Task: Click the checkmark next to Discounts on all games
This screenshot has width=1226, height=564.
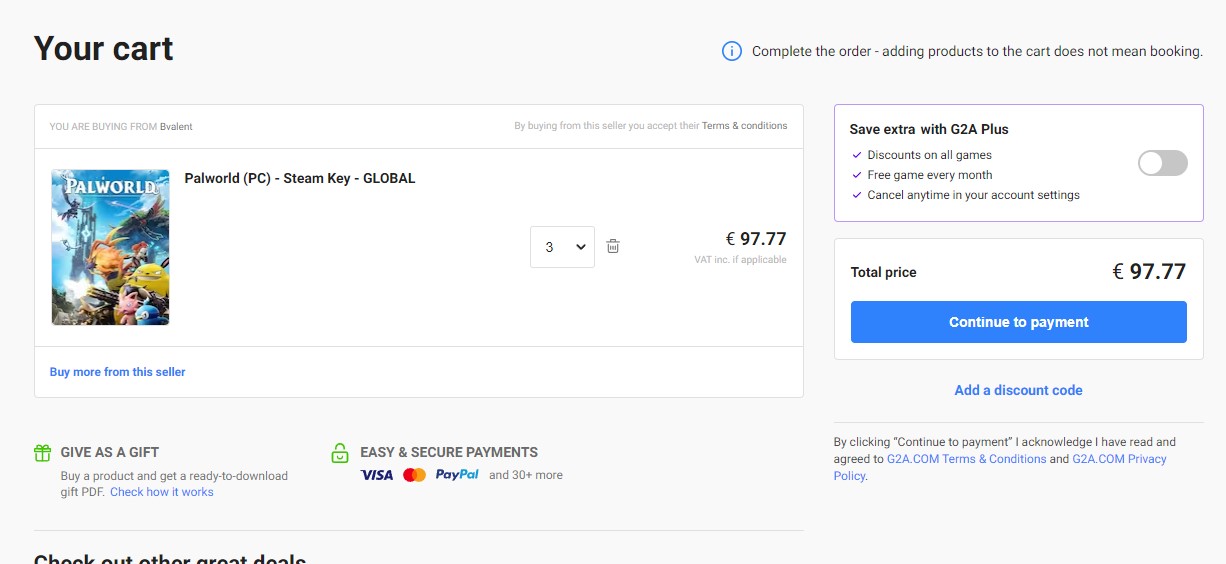Action: 857,155
